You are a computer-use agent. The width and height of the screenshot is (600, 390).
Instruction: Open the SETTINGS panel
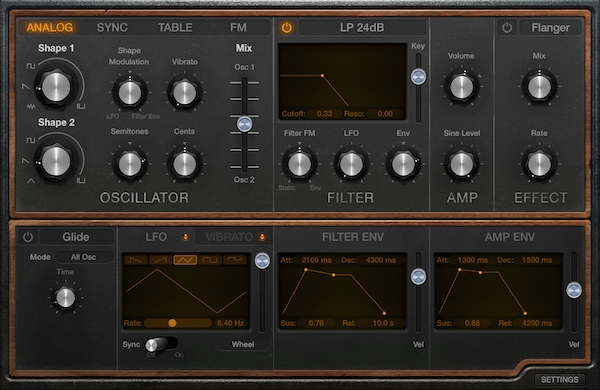559,380
